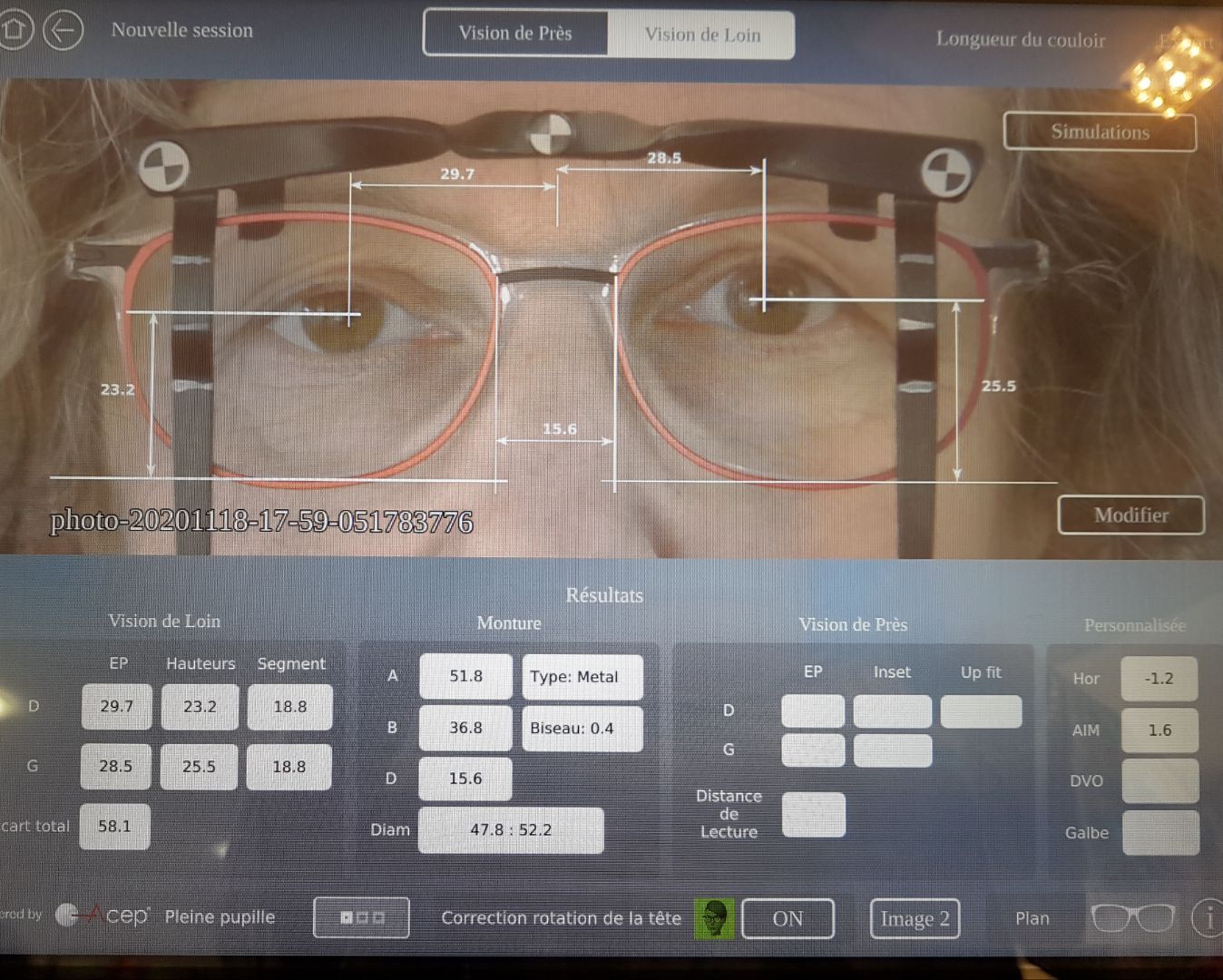Click the right eye EP 29.7 field
Image resolution: width=1223 pixels, height=980 pixels.
click(116, 706)
